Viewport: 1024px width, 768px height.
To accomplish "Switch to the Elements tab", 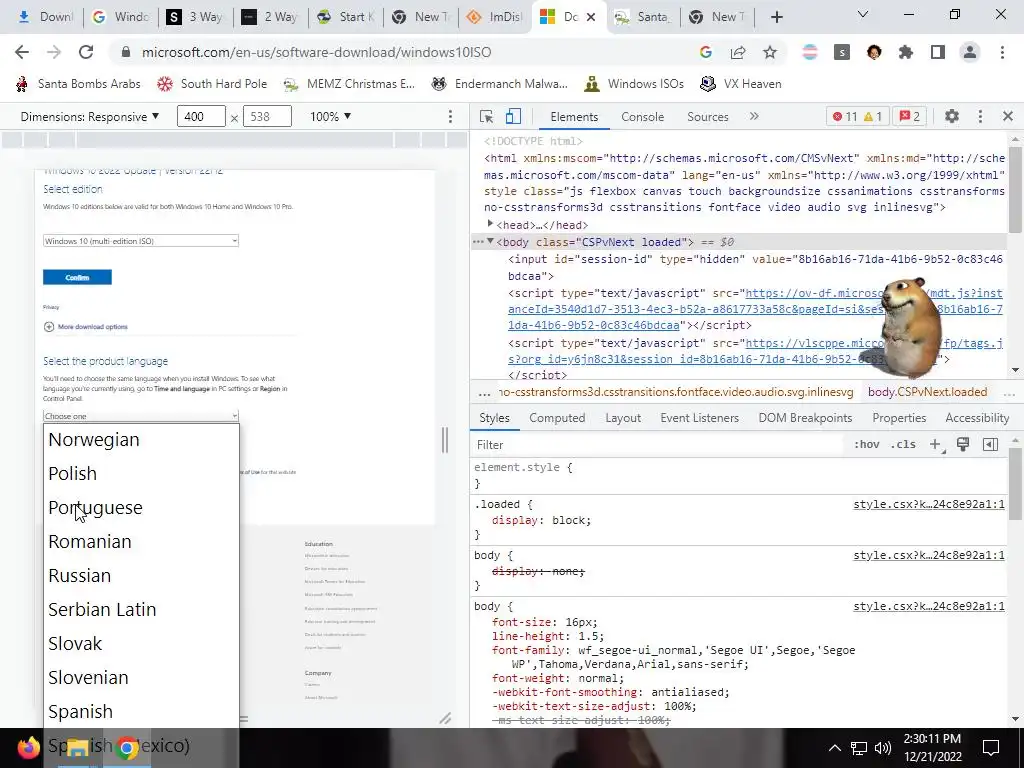I will (574, 116).
